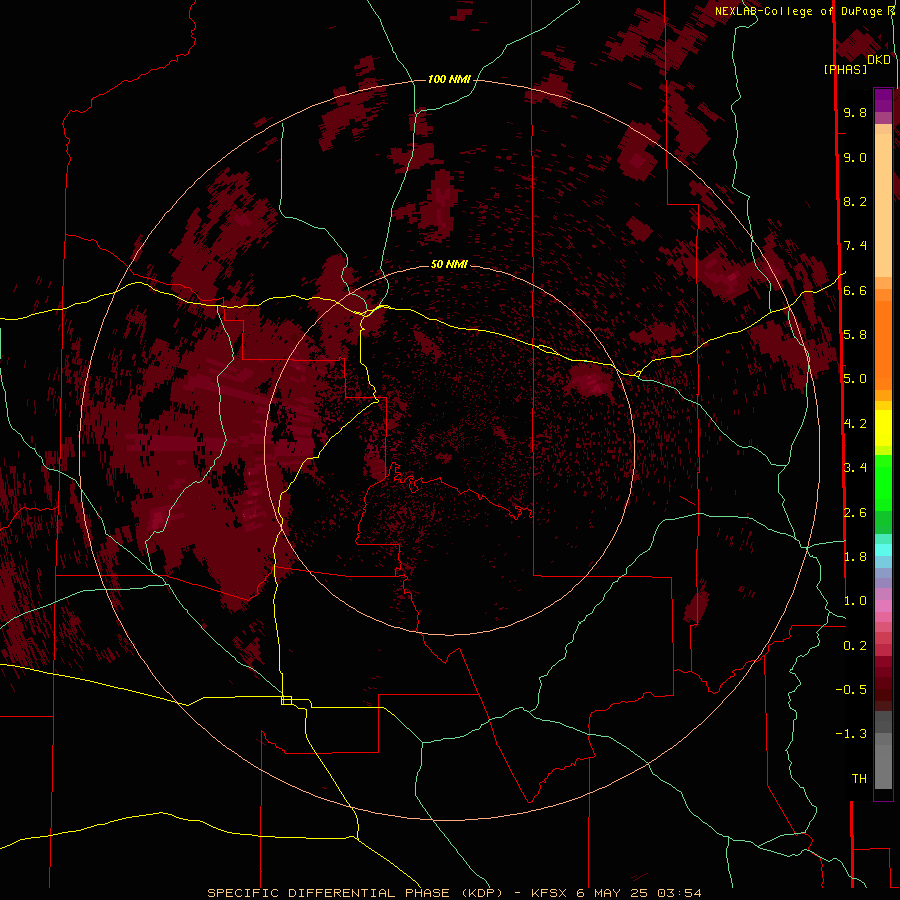Screen dimensions: 900x900
Task: Click the 5.0 value on the color scale
Action: click(855, 379)
